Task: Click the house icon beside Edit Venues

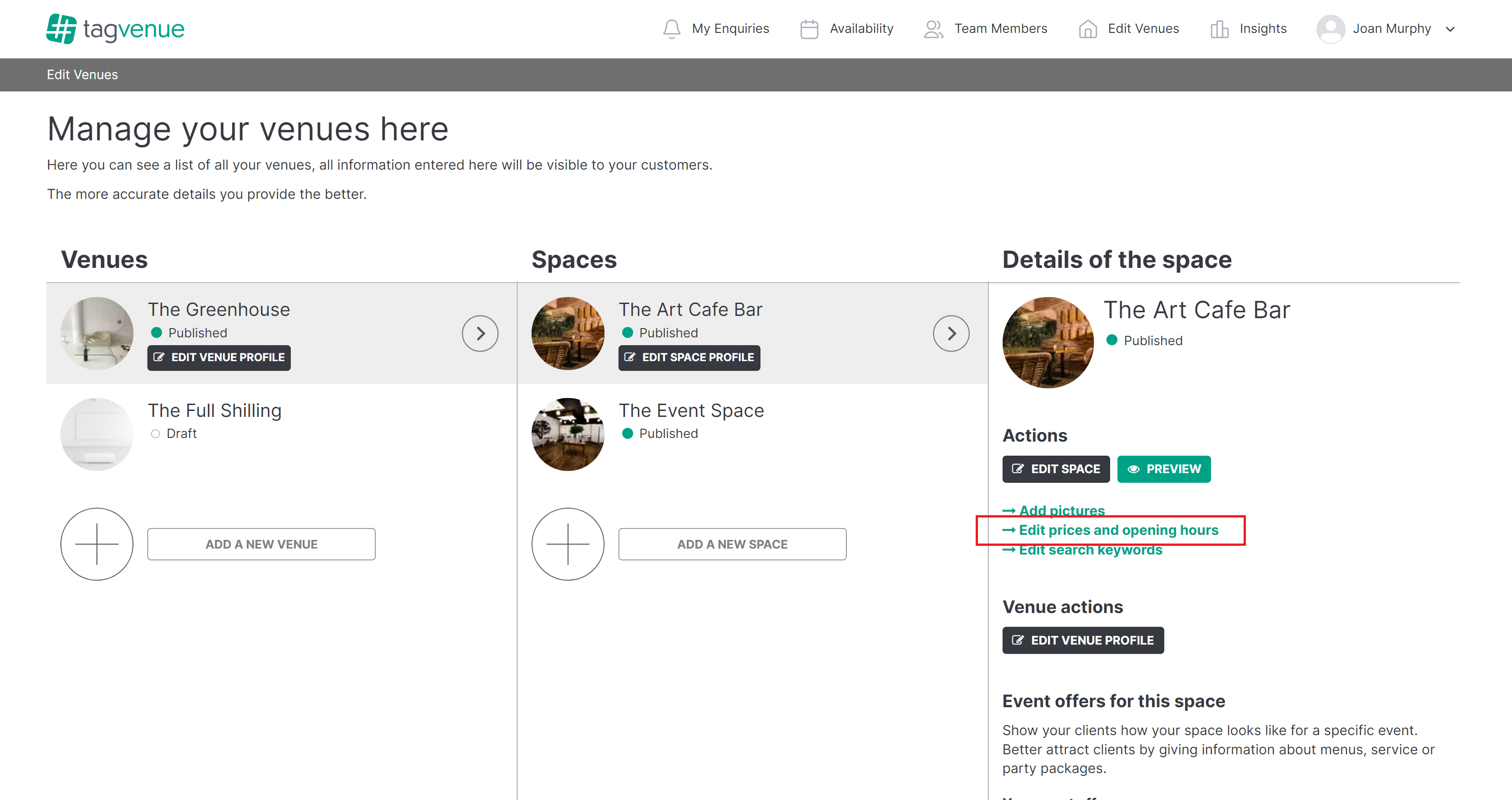Action: (1087, 29)
